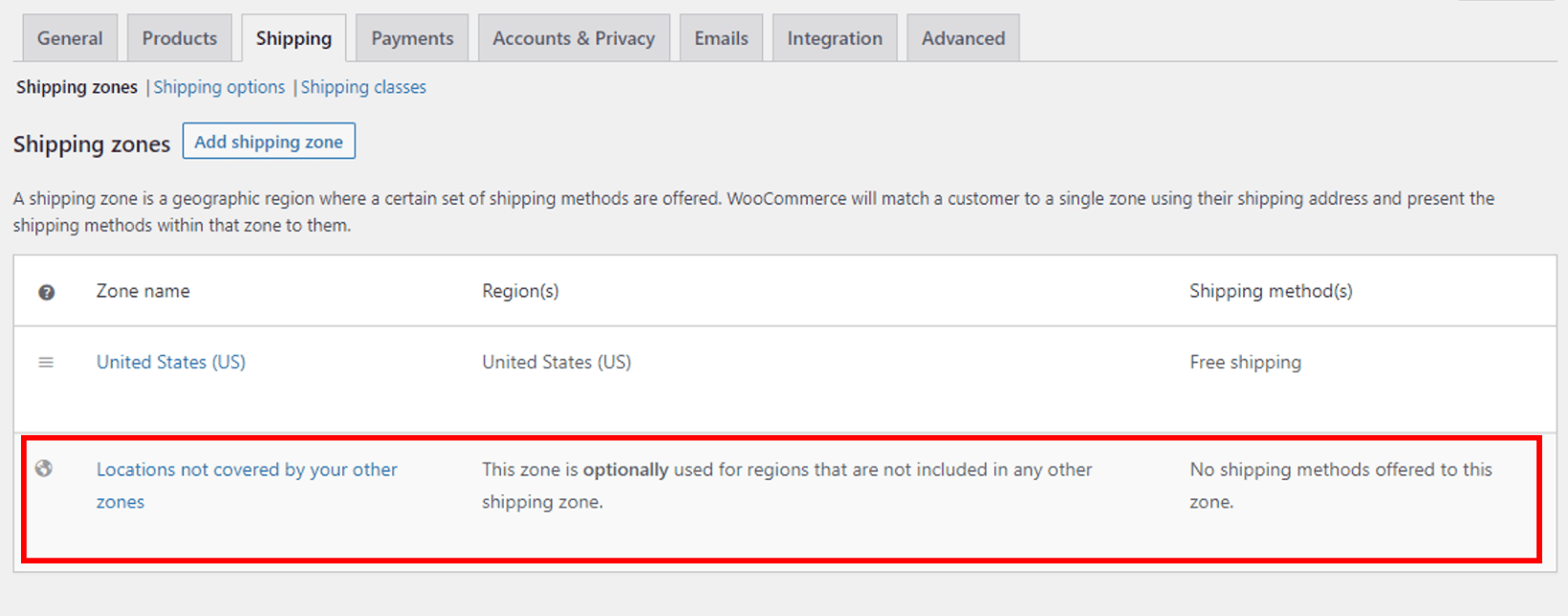Open the Shipping zones section
The height and width of the screenshot is (616, 1568).
click(76, 87)
